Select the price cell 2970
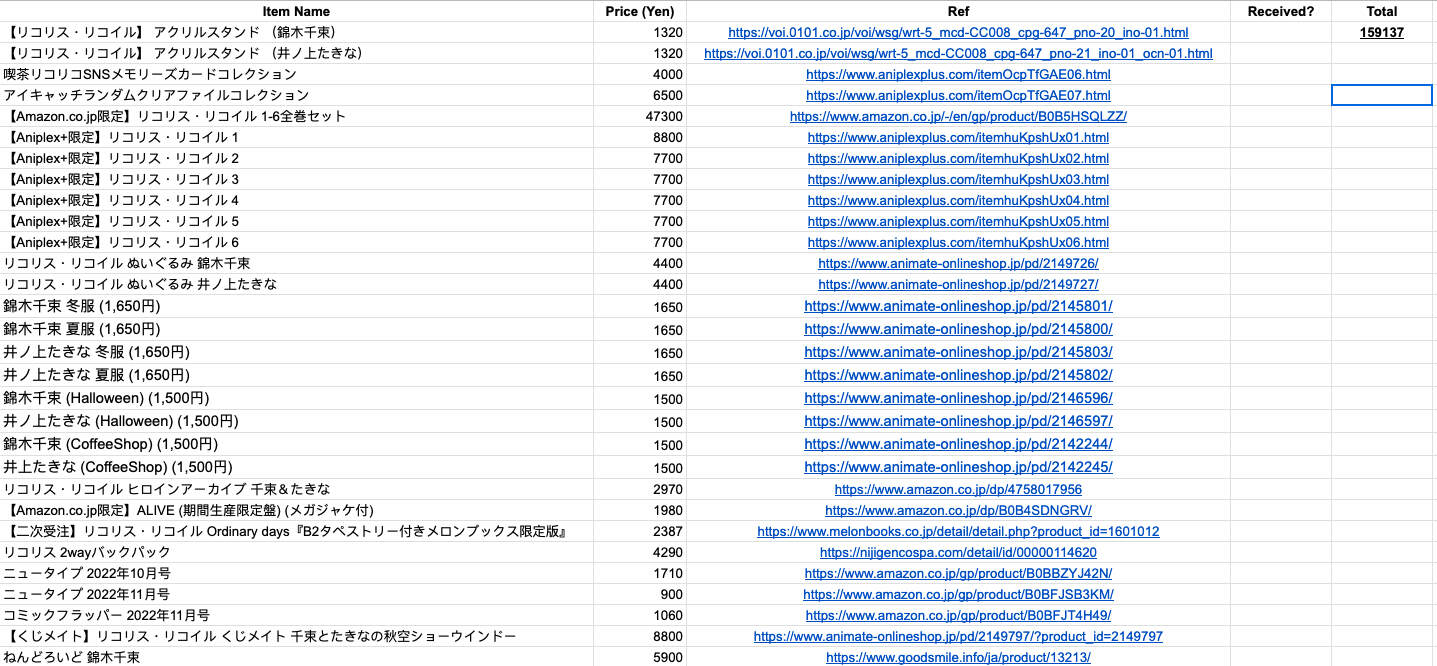1437x666 pixels. click(640, 490)
